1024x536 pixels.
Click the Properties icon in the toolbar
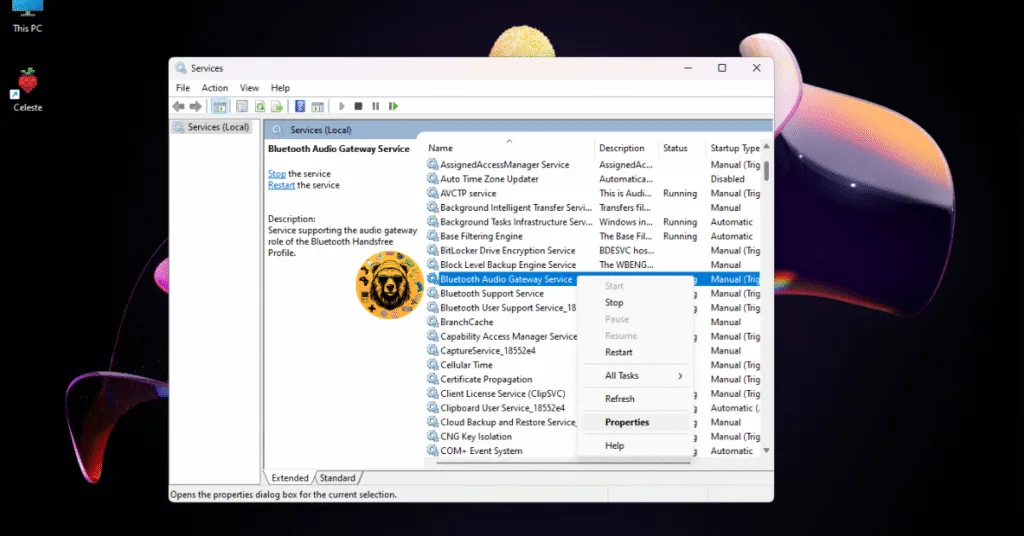241,106
